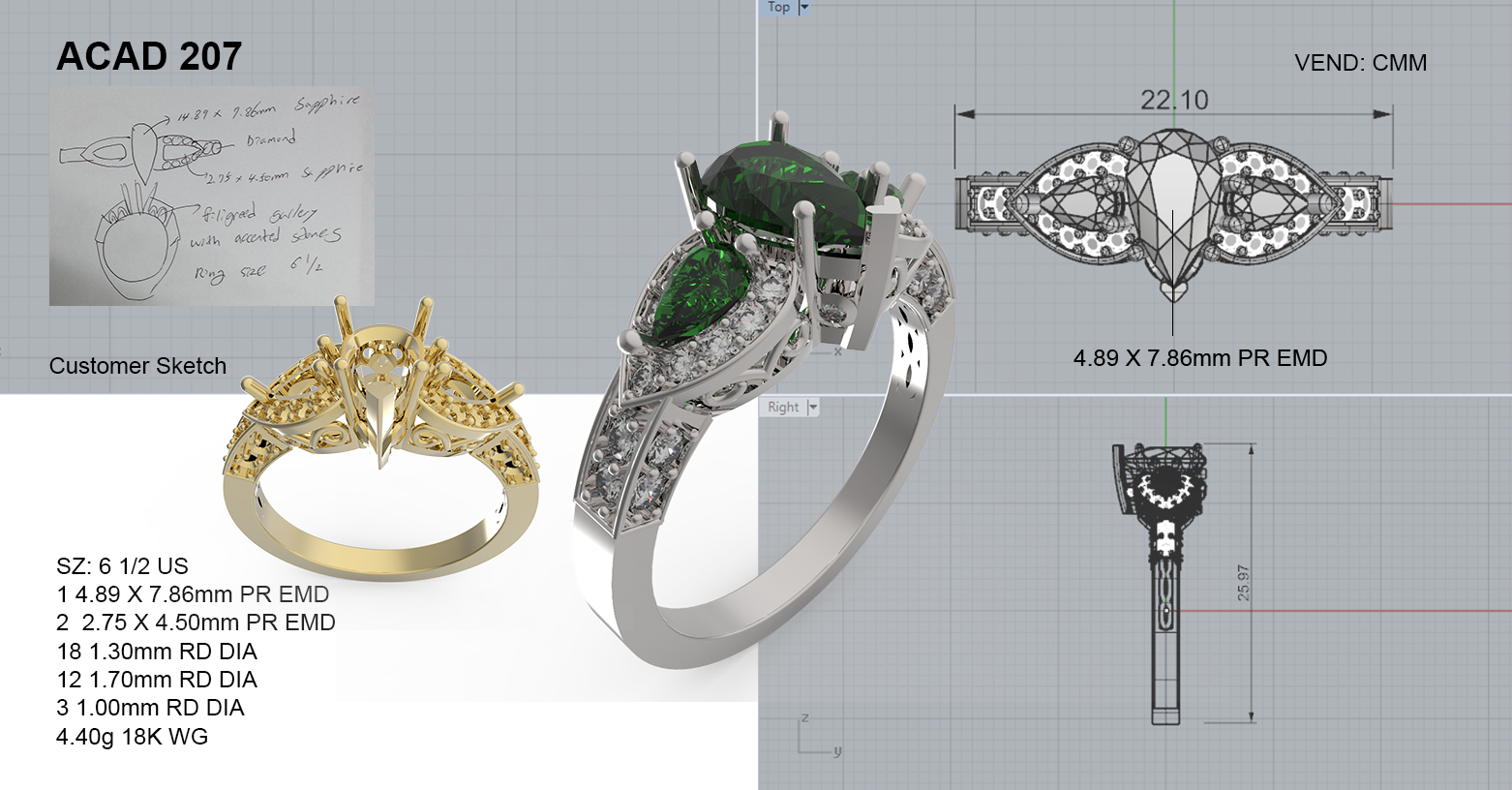Click the 18 1.30mm RD DIA text line
This screenshot has height=790, width=1512.
click(x=157, y=652)
